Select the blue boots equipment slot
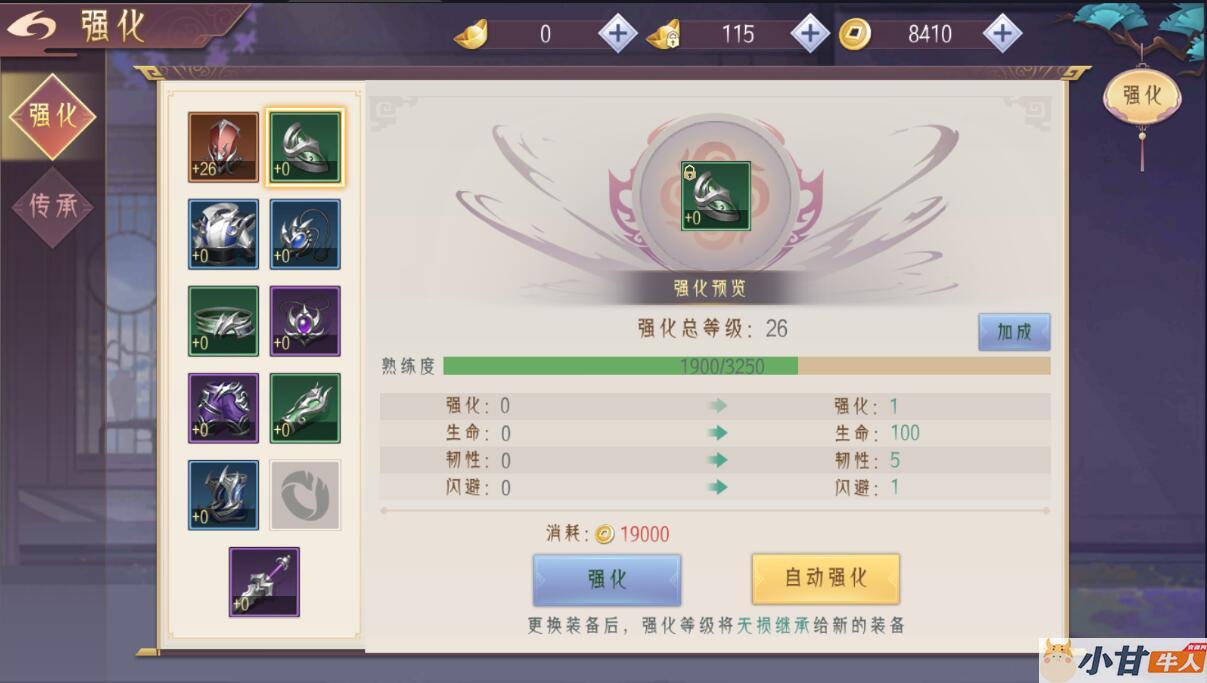 tap(223, 495)
